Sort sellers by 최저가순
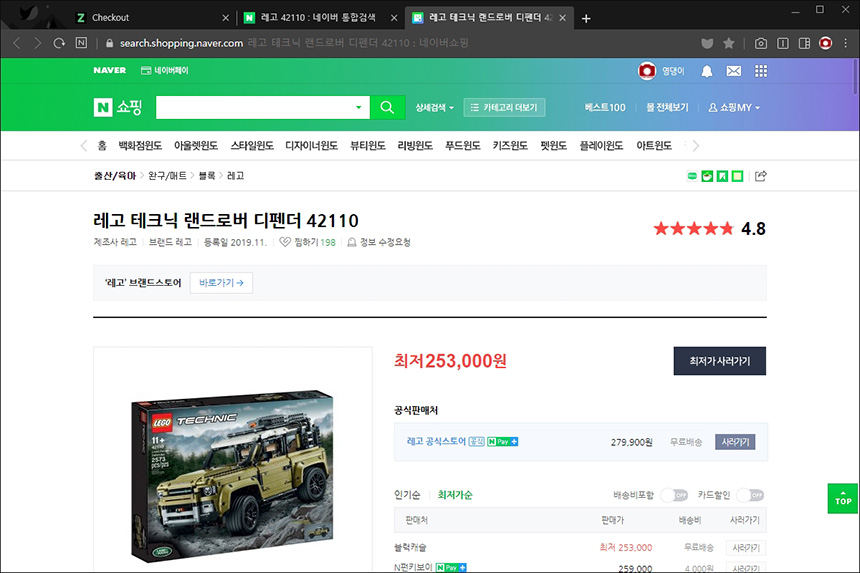The width and height of the screenshot is (860, 573). click(455, 495)
